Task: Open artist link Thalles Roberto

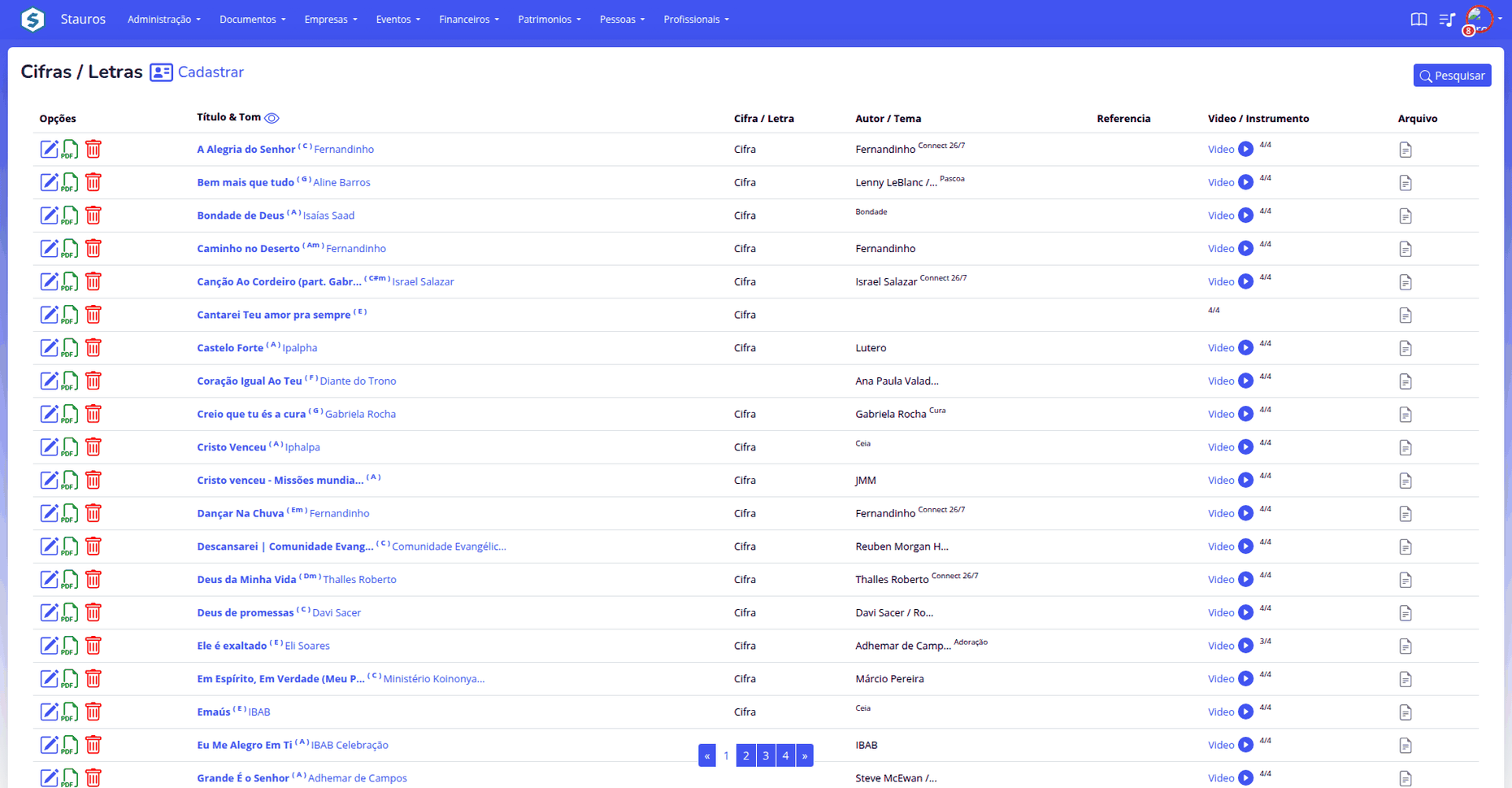Action: coord(359,580)
